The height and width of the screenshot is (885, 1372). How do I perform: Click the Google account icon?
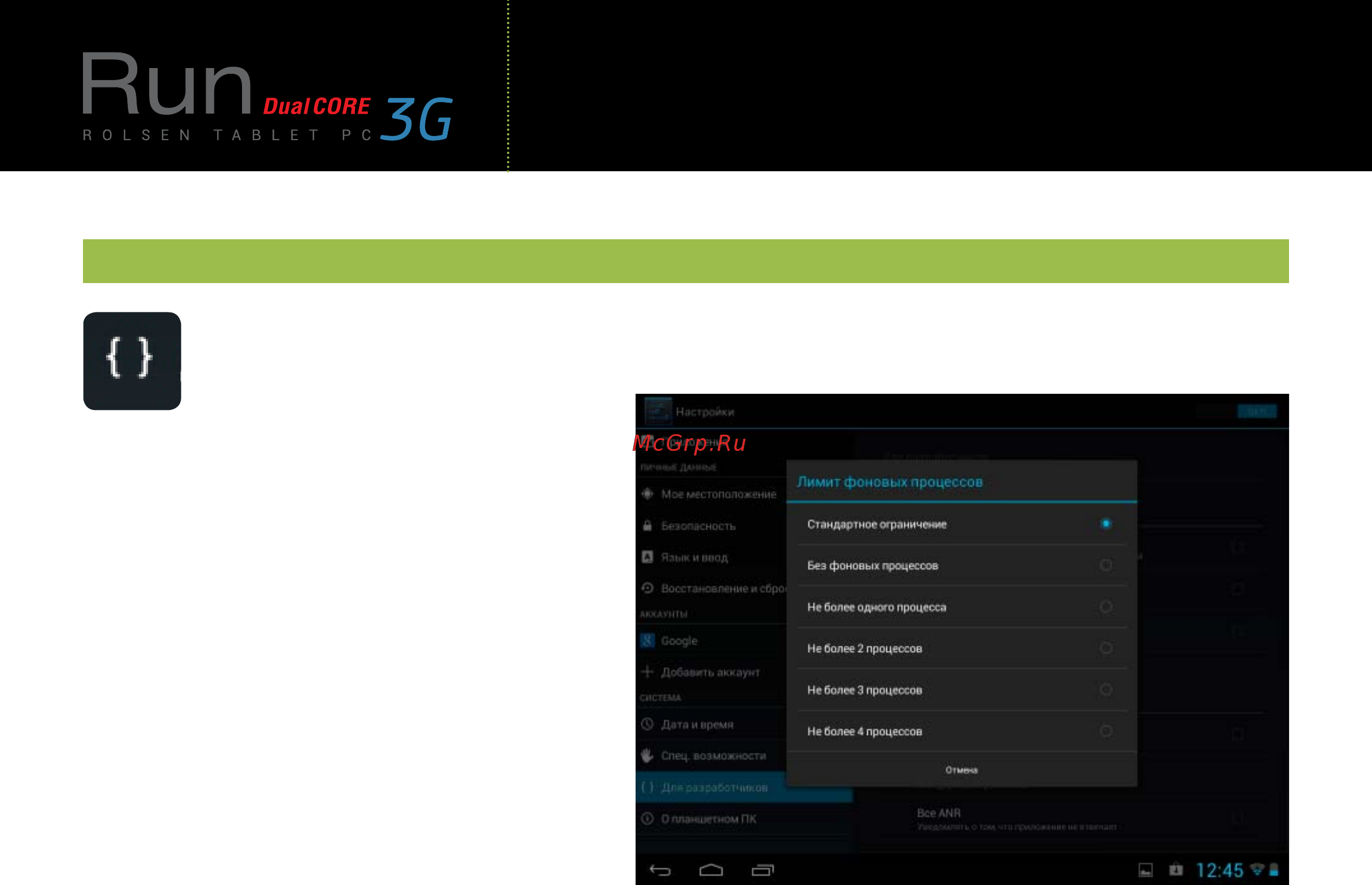(x=648, y=641)
